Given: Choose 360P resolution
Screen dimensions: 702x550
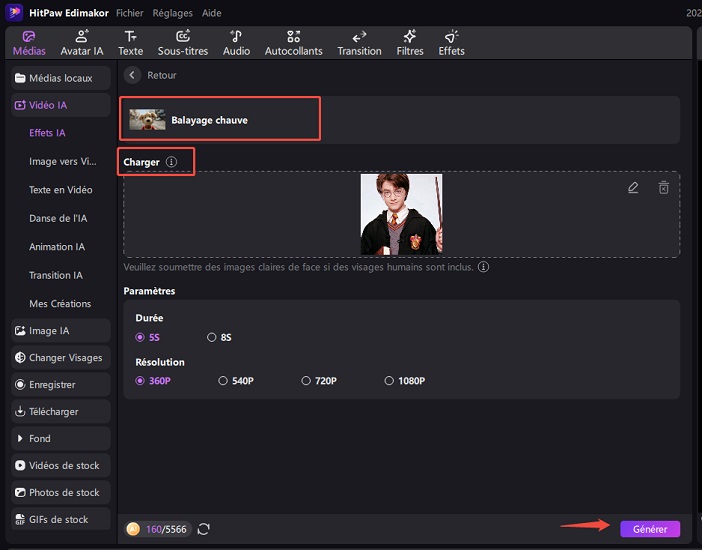Looking at the screenshot, I should coord(153,381).
